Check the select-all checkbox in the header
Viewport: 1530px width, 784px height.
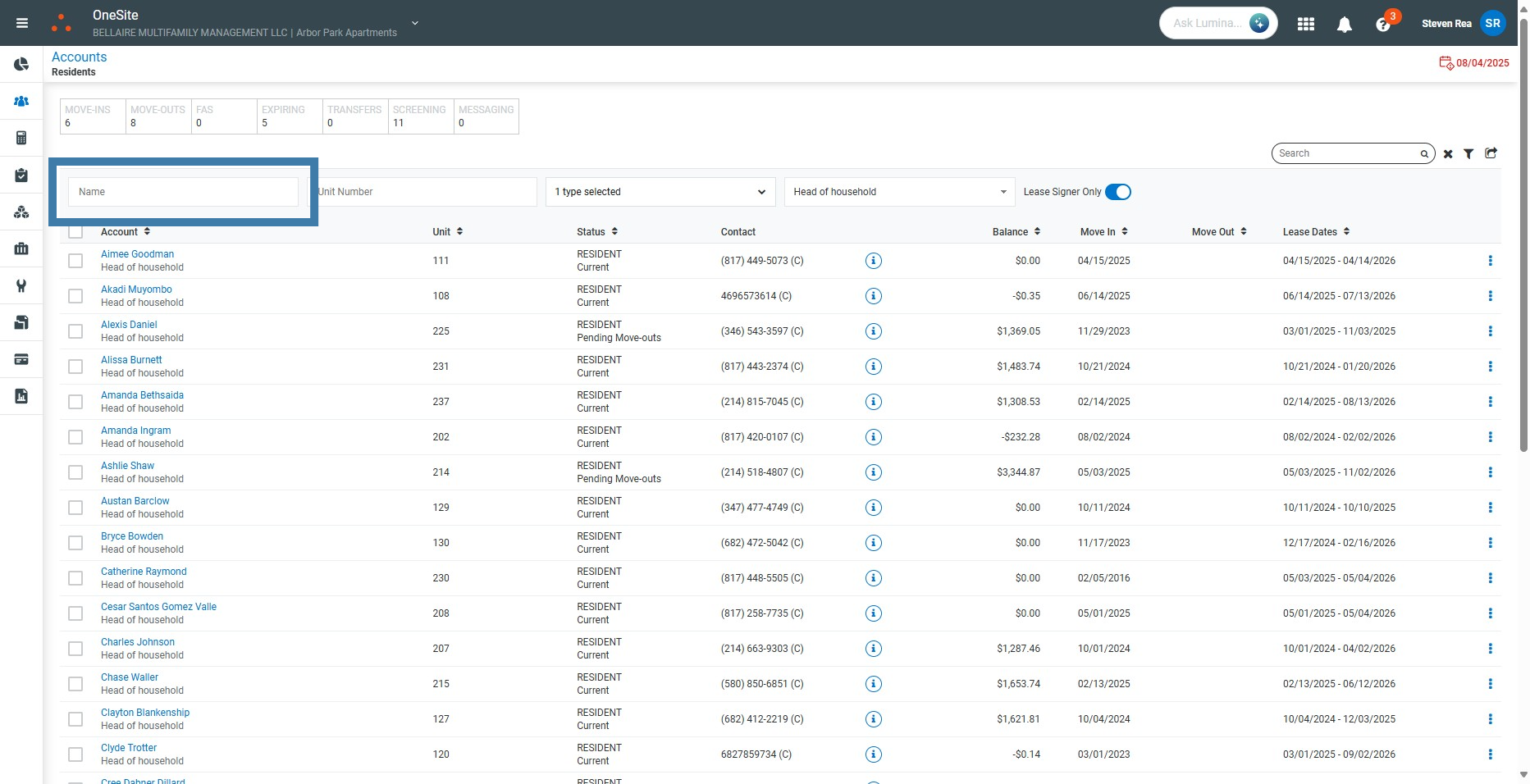pyautogui.click(x=75, y=232)
